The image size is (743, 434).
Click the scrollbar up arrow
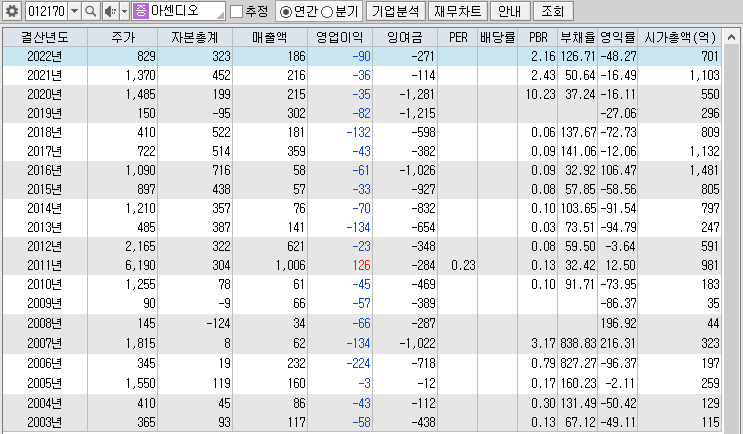tap(731, 37)
